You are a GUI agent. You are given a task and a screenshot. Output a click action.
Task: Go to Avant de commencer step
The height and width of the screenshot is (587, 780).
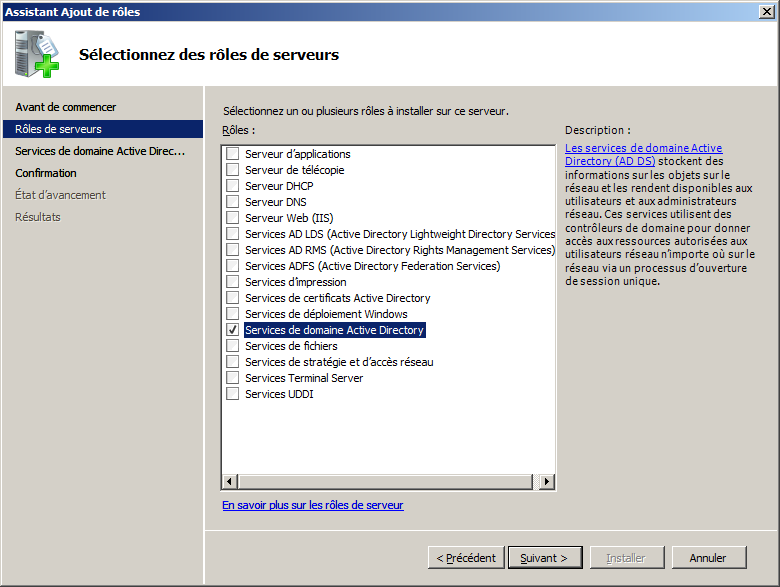(x=66, y=107)
